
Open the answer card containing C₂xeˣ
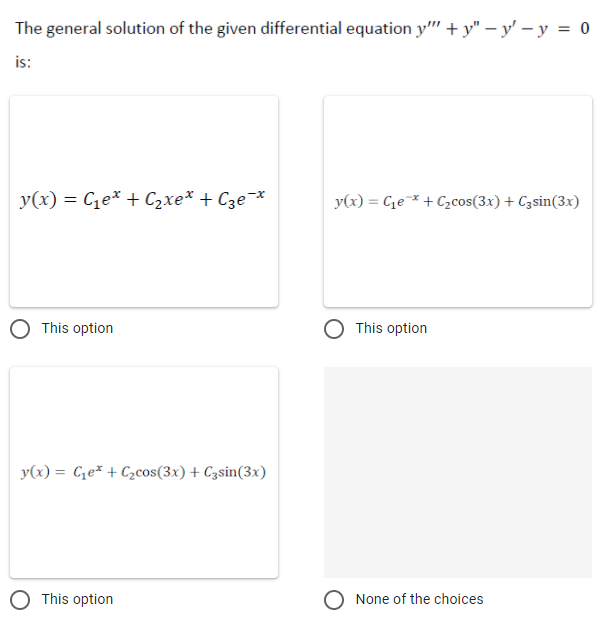(144, 201)
